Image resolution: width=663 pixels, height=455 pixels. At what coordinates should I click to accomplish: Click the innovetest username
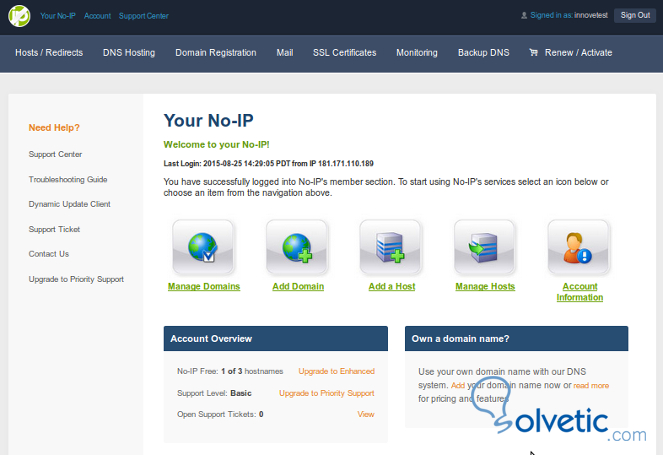pos(591,16)
